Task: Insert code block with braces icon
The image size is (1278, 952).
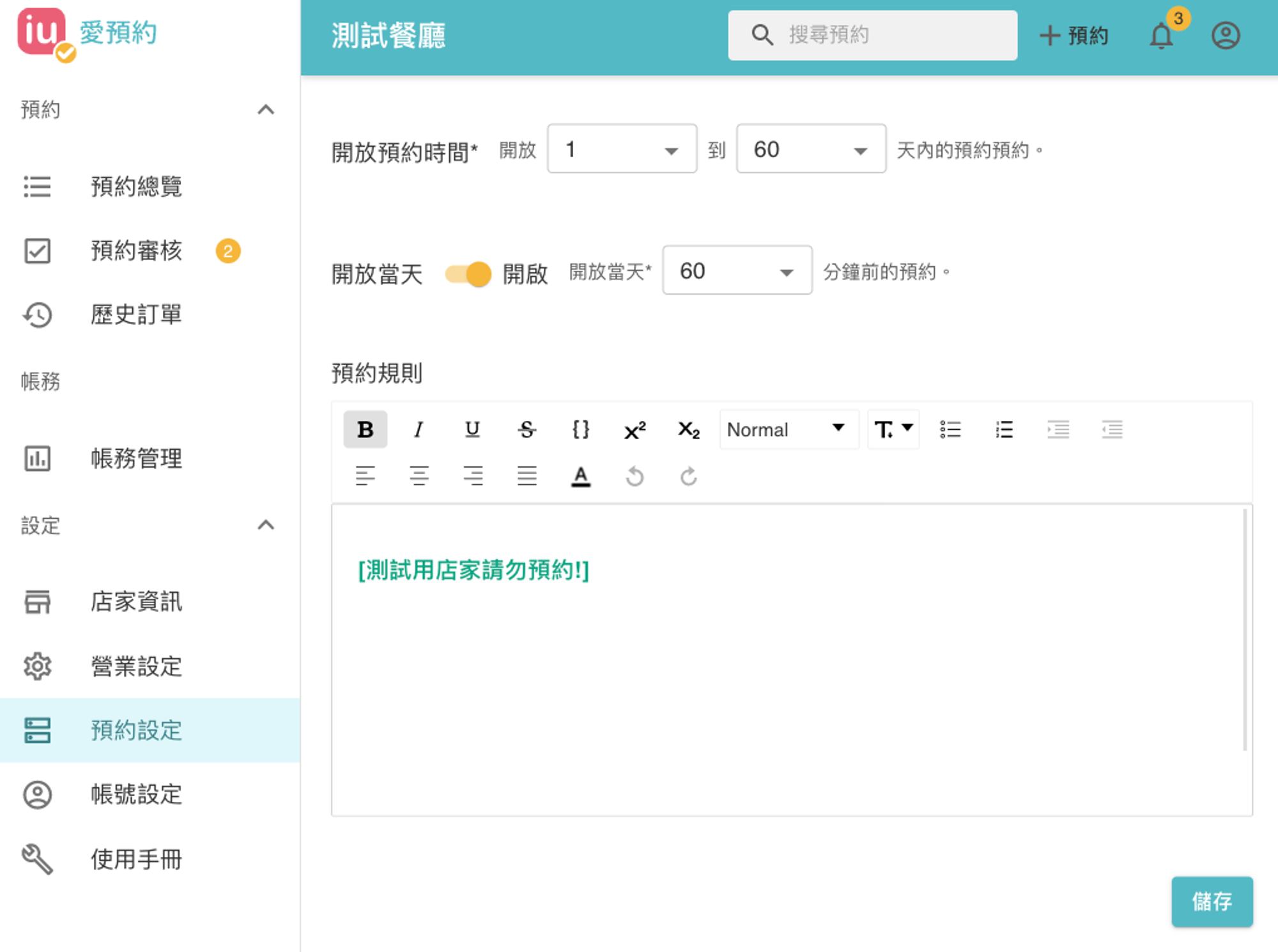Action: 580,429
